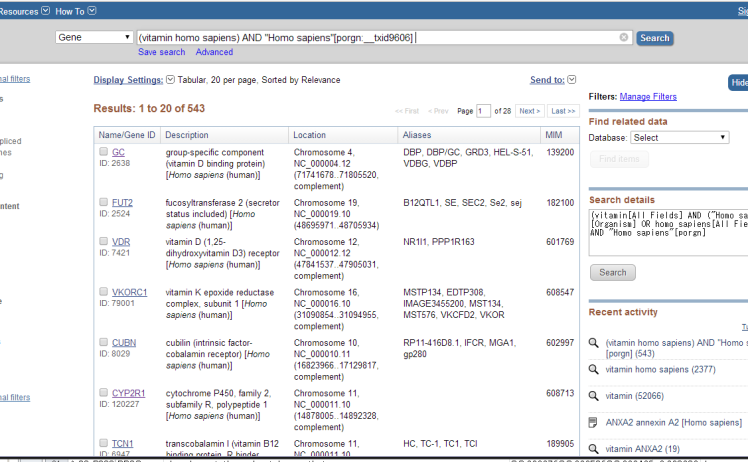Clear the search query with the X icon
This screenshot has width=748, height=462.
click(x=624, y=38)
